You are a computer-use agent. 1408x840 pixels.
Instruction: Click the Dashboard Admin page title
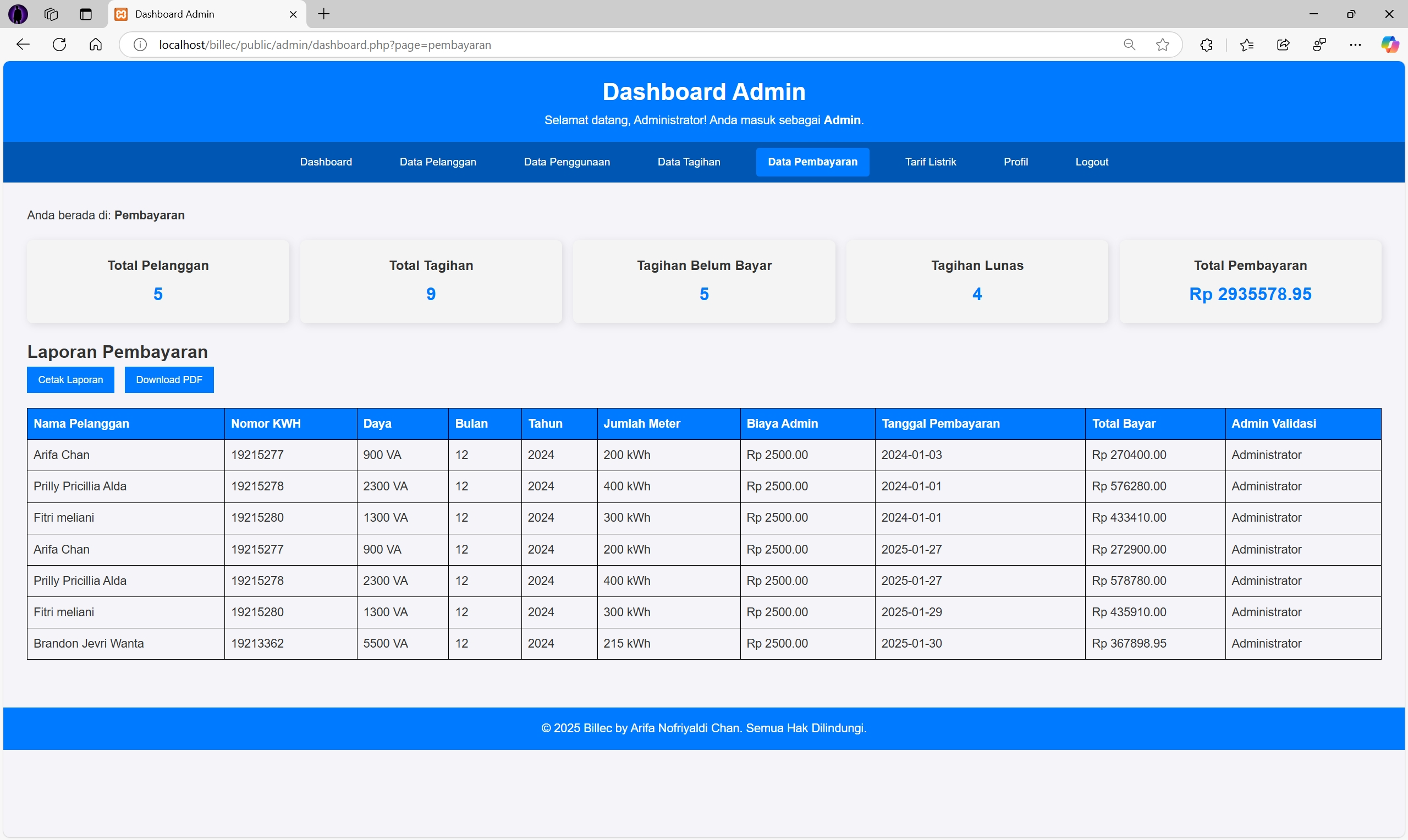pyautogui.click(x=703, y=92)
